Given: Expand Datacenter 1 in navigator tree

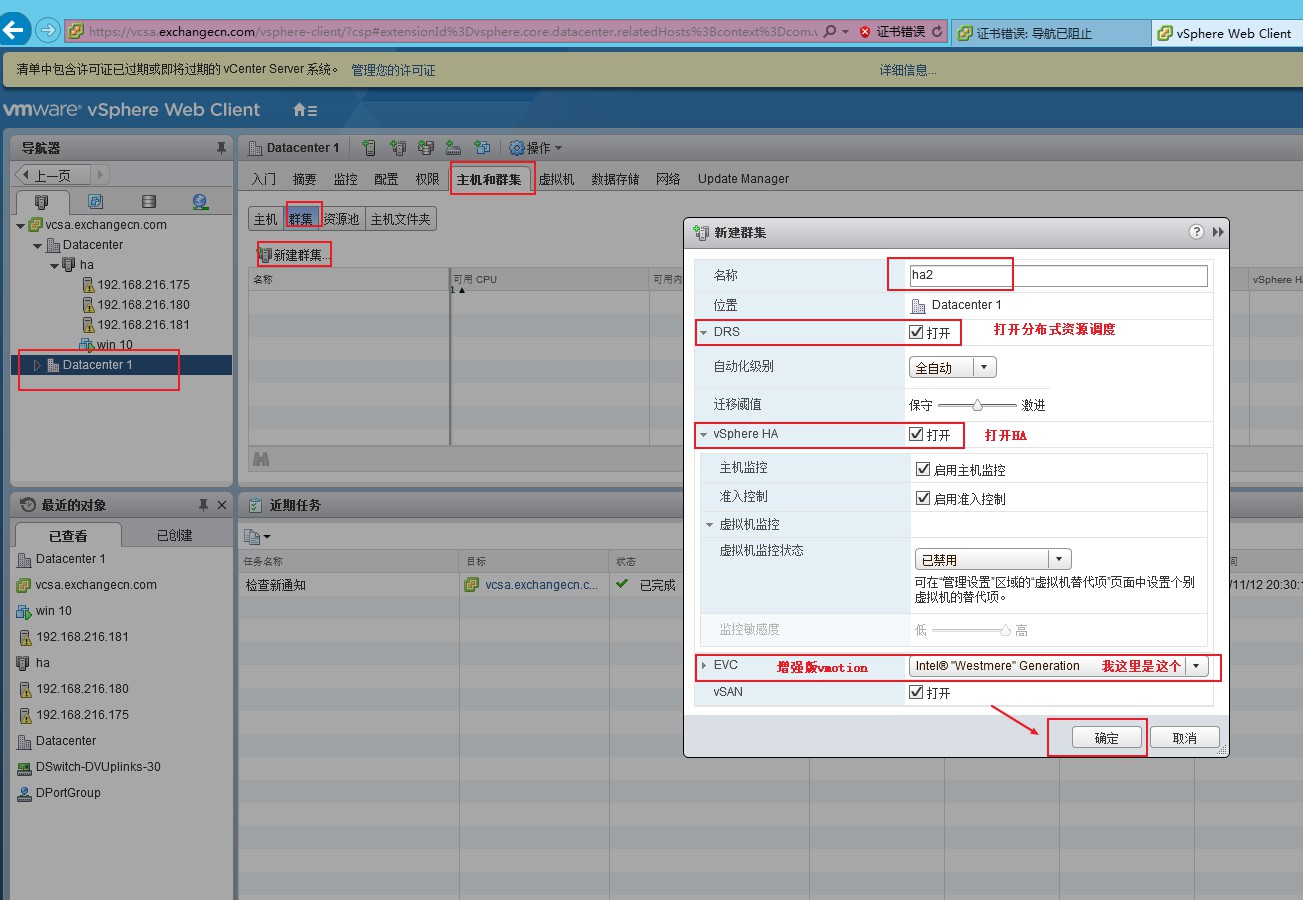Looking at the screenshot, I should click(x=38, y=365).
